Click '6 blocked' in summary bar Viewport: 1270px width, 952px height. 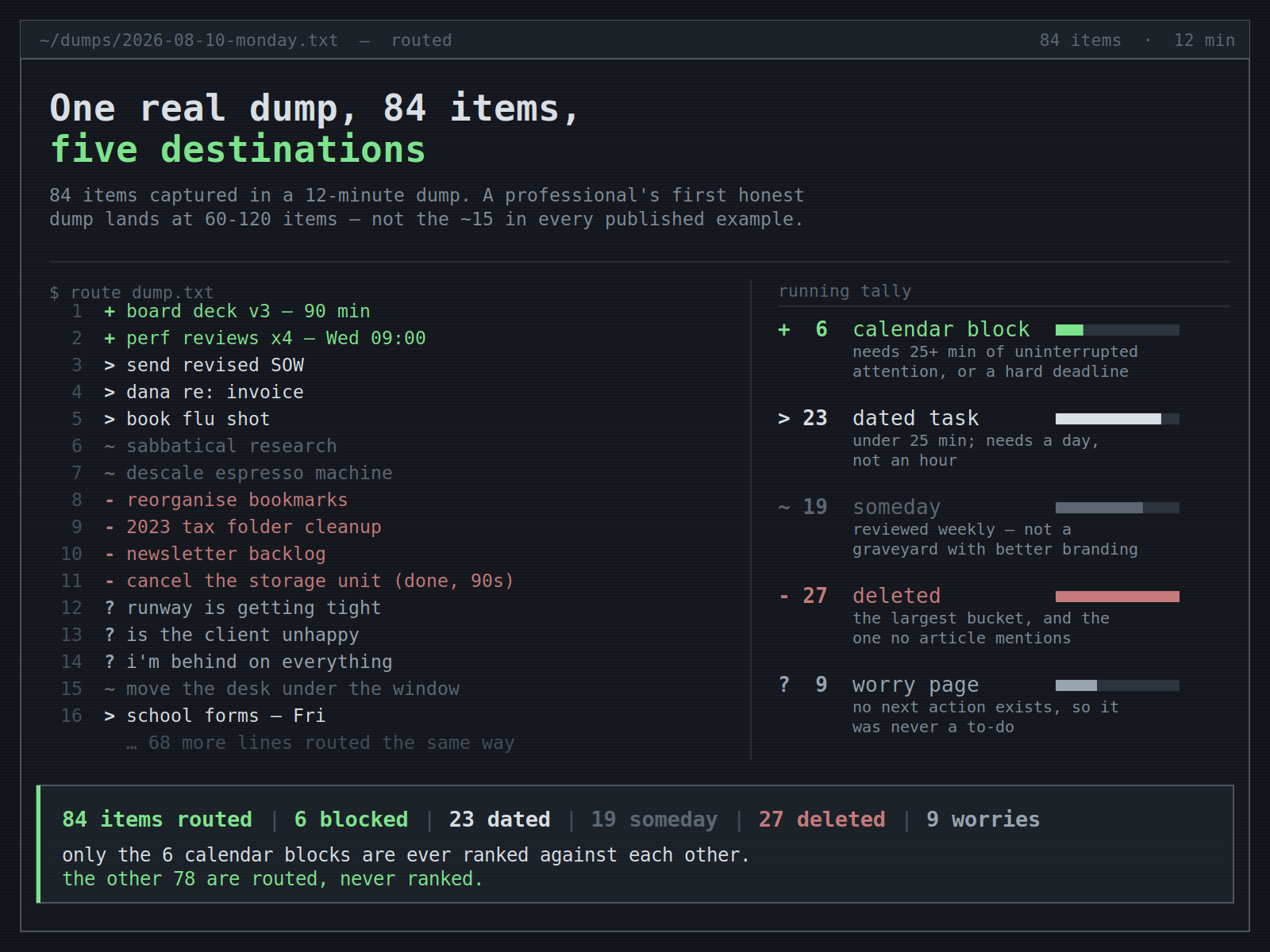352,820
